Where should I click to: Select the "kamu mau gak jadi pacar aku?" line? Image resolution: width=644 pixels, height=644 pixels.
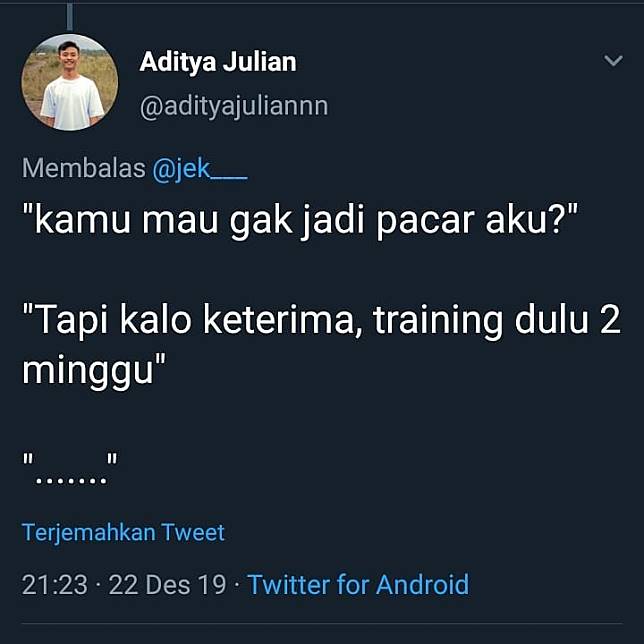pyautogui.click(x=301, y=221)
